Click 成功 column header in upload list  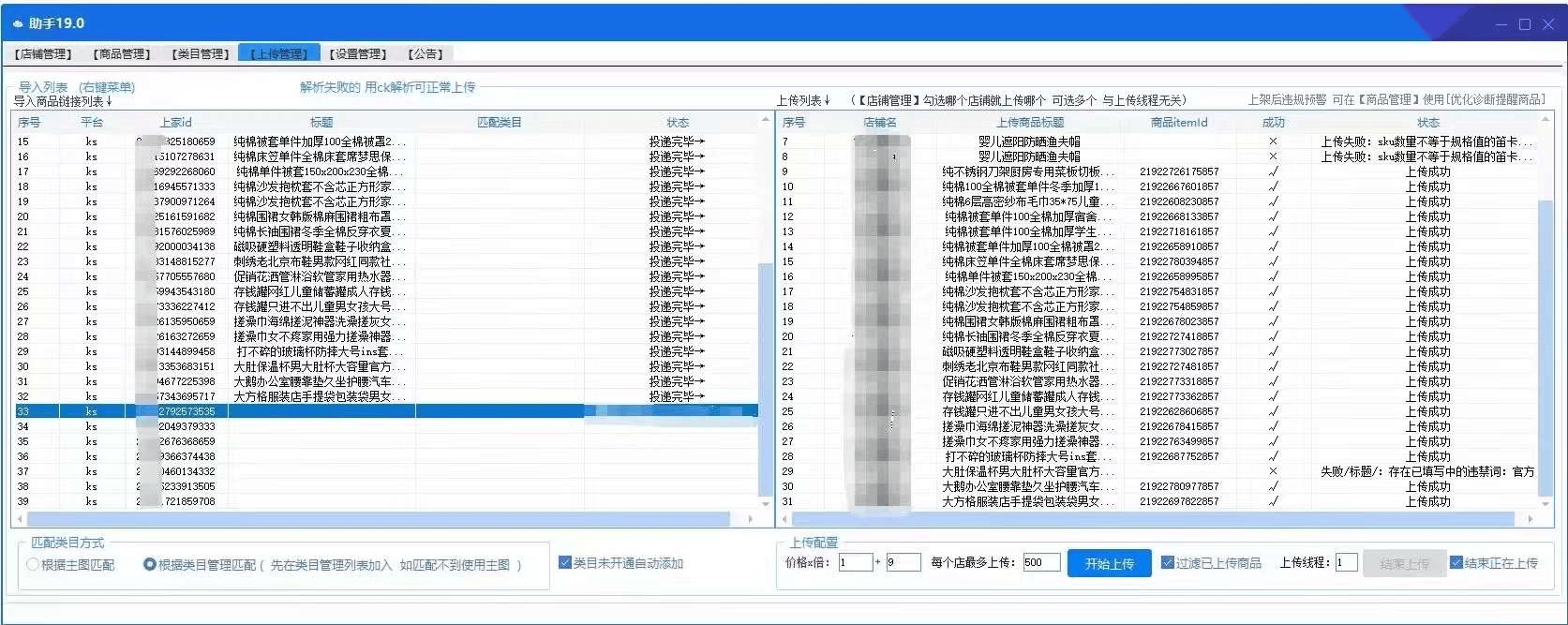pos(1274,123)
